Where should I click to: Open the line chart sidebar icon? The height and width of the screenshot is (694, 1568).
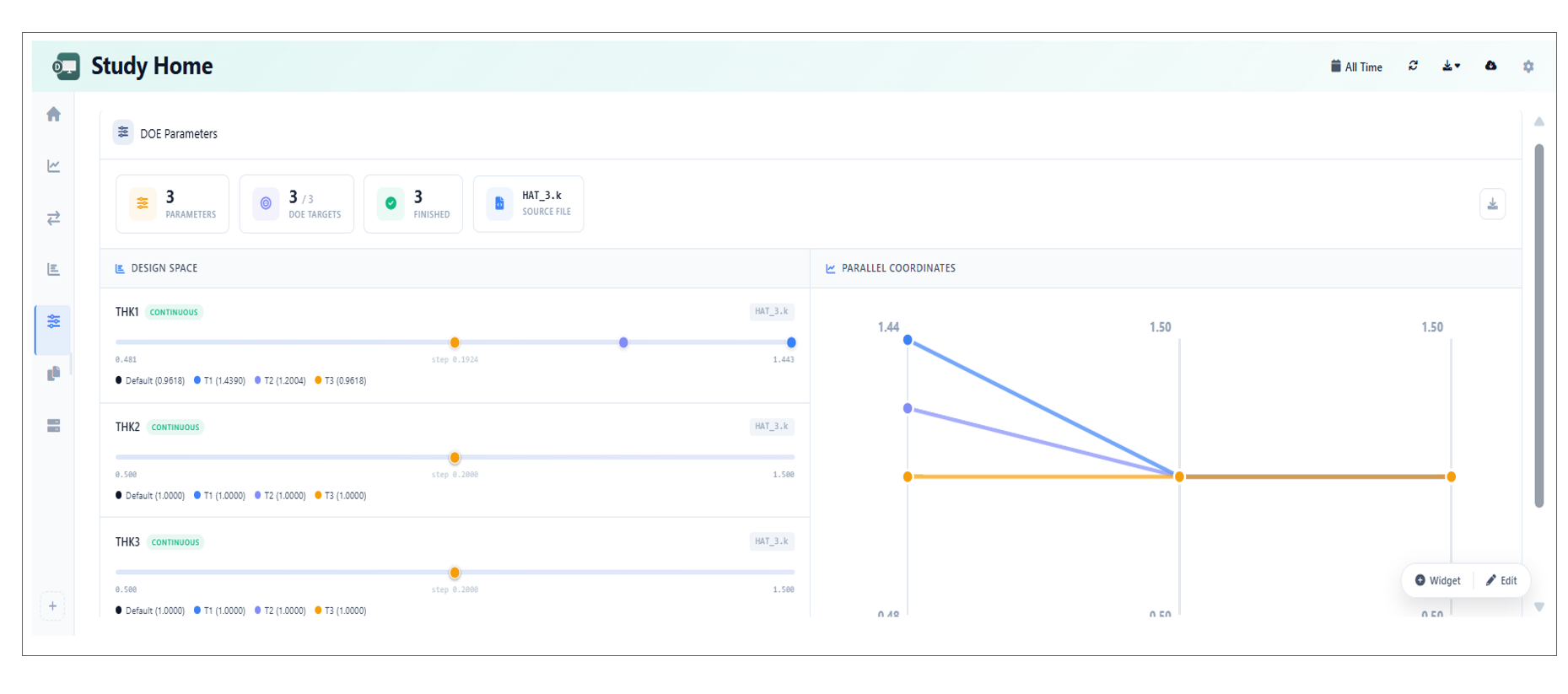(53, 166)
